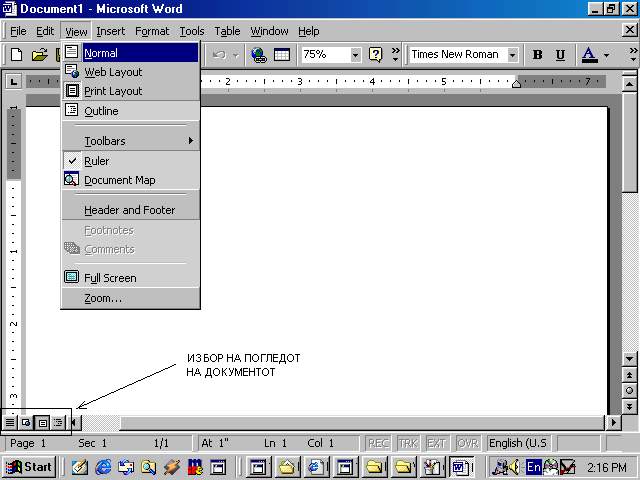
Task: Open the Insert menu
Action: [111, 31]
